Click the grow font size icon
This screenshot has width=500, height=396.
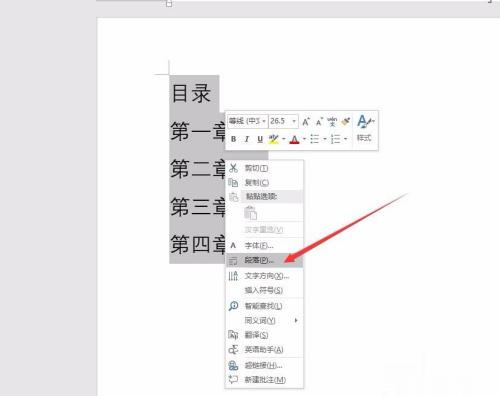[x=306, y=122]
